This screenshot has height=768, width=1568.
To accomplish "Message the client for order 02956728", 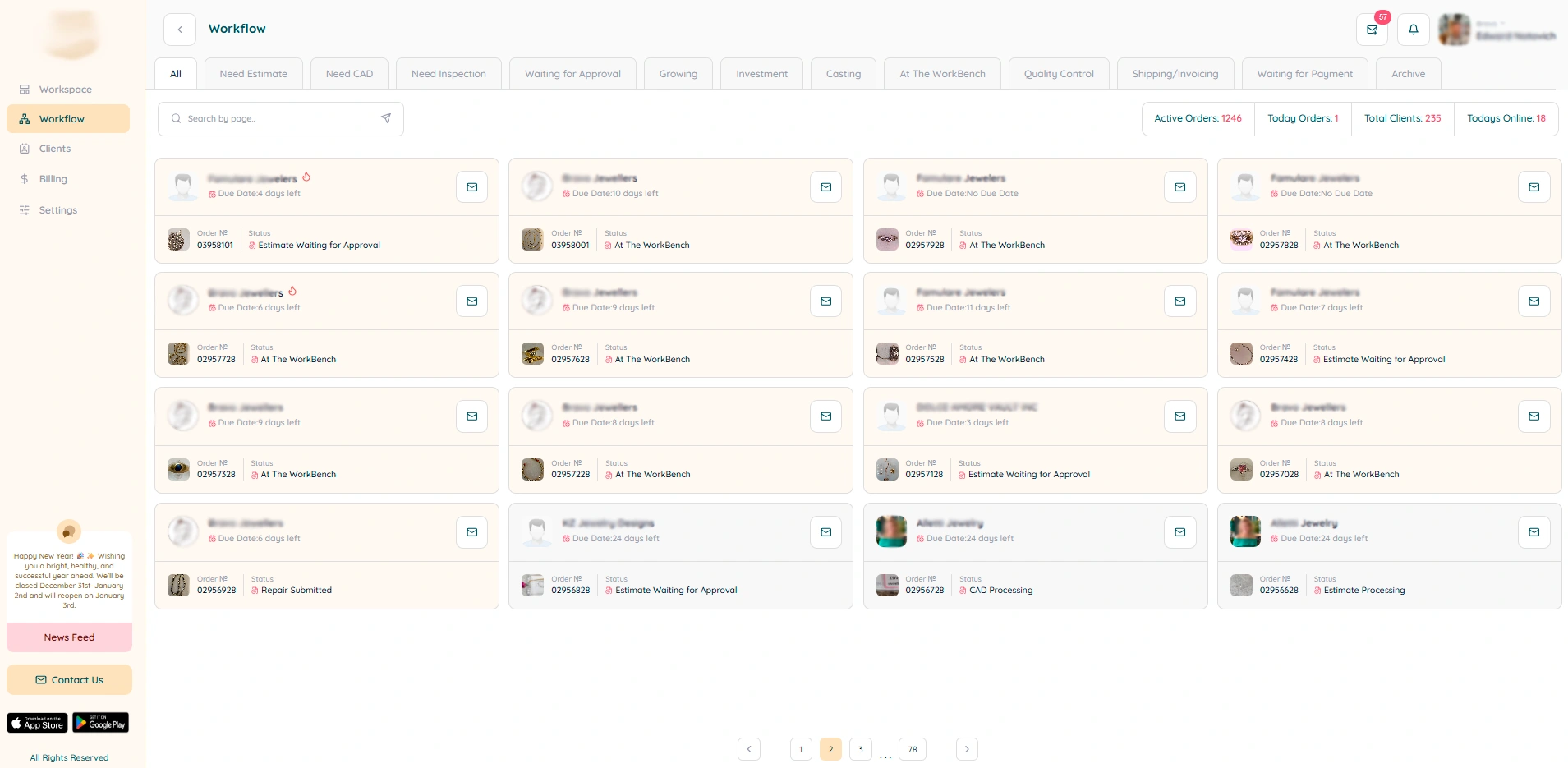I will click(x=1180, y=532).
